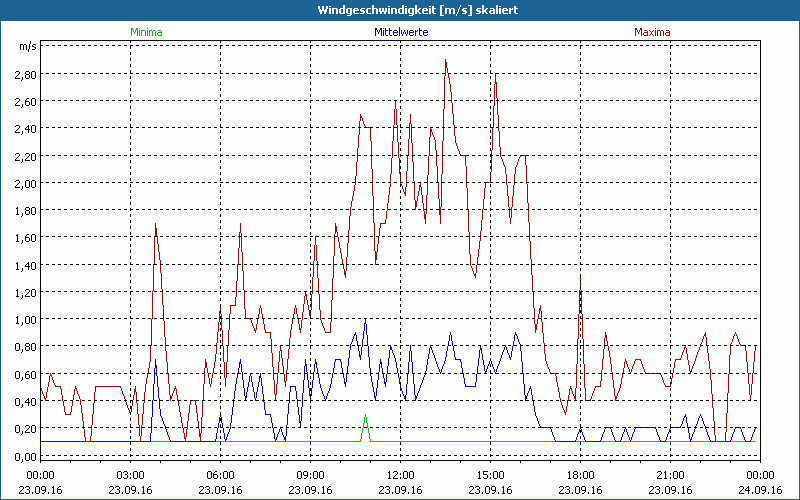Select the 2,80 y-axis tick label

coord(26,74)
